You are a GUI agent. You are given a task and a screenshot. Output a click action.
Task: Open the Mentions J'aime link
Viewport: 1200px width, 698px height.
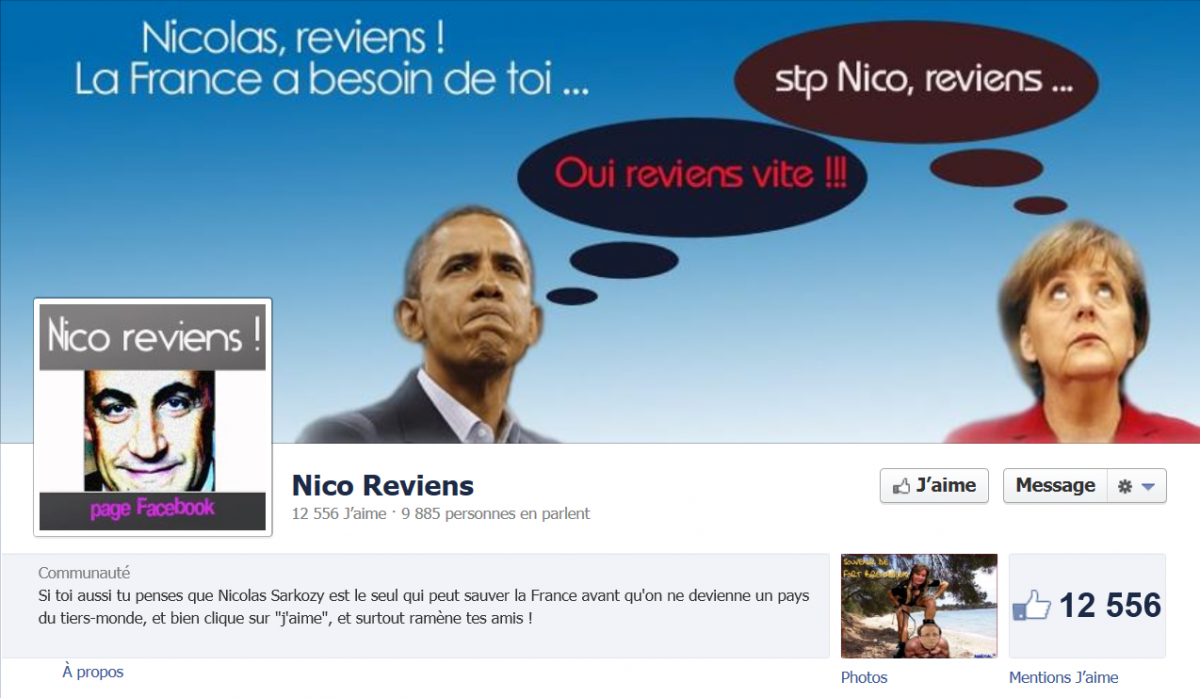(1064, 677)
